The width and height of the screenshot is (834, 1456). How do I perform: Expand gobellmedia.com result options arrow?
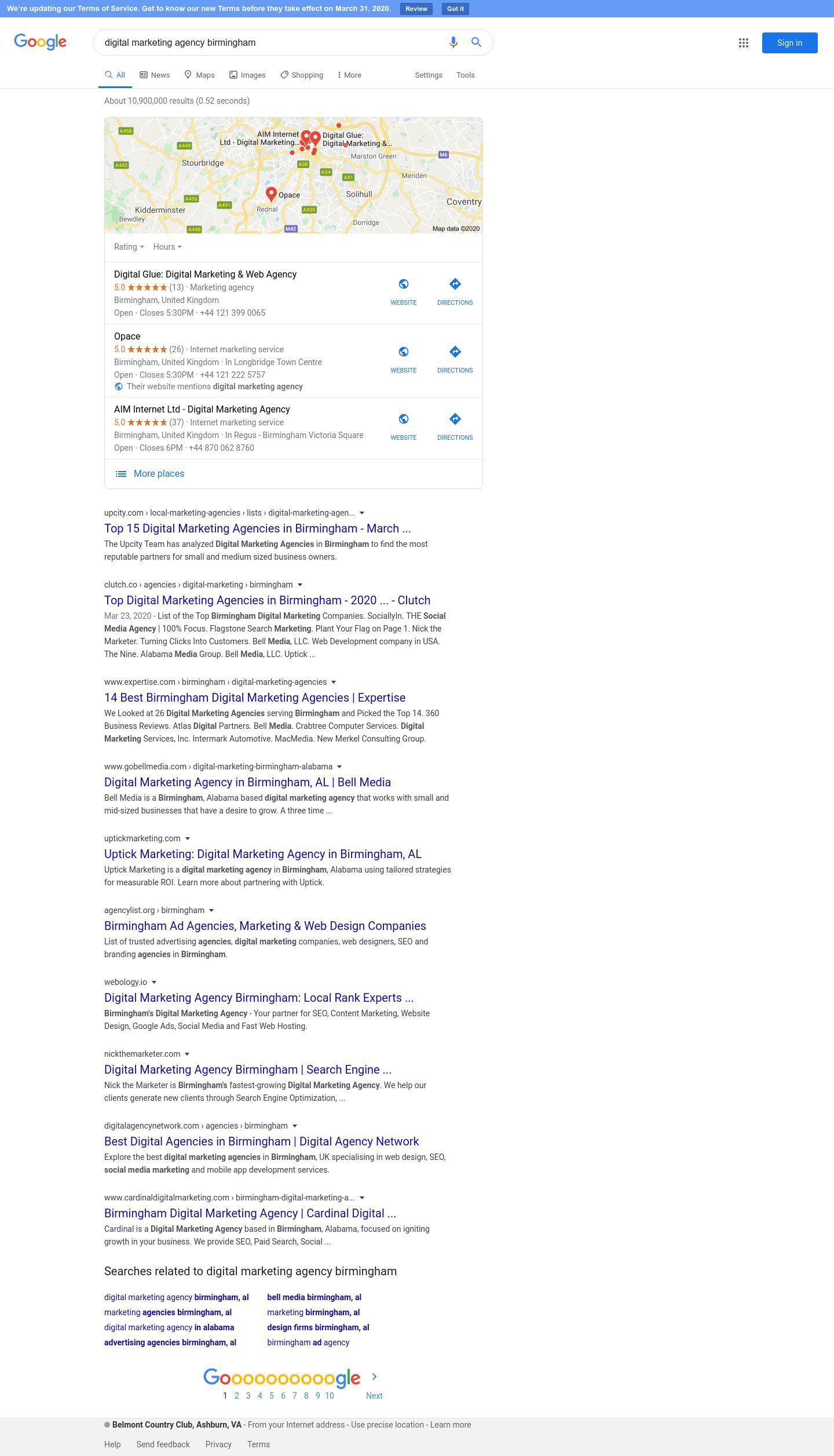click(x=339, y=767)
